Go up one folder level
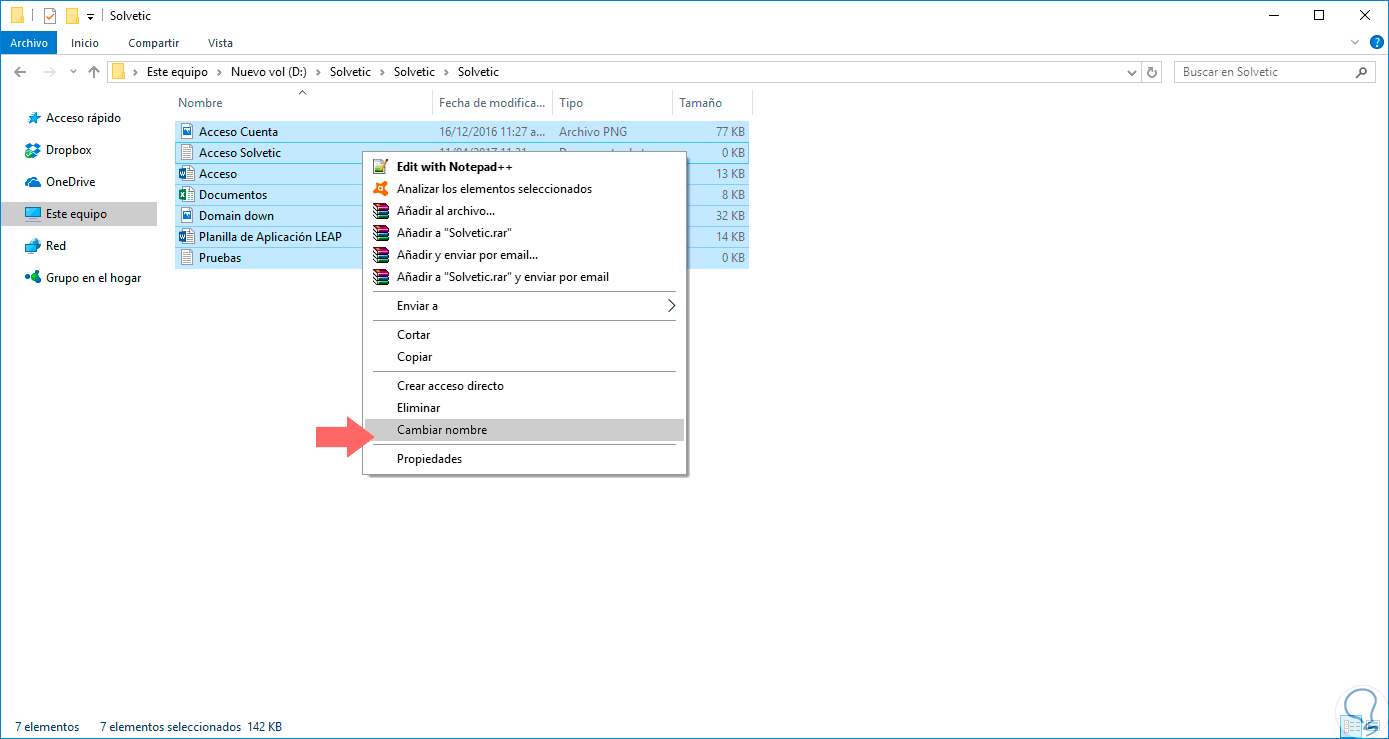 pyautogui.click(x=94, y=72)
